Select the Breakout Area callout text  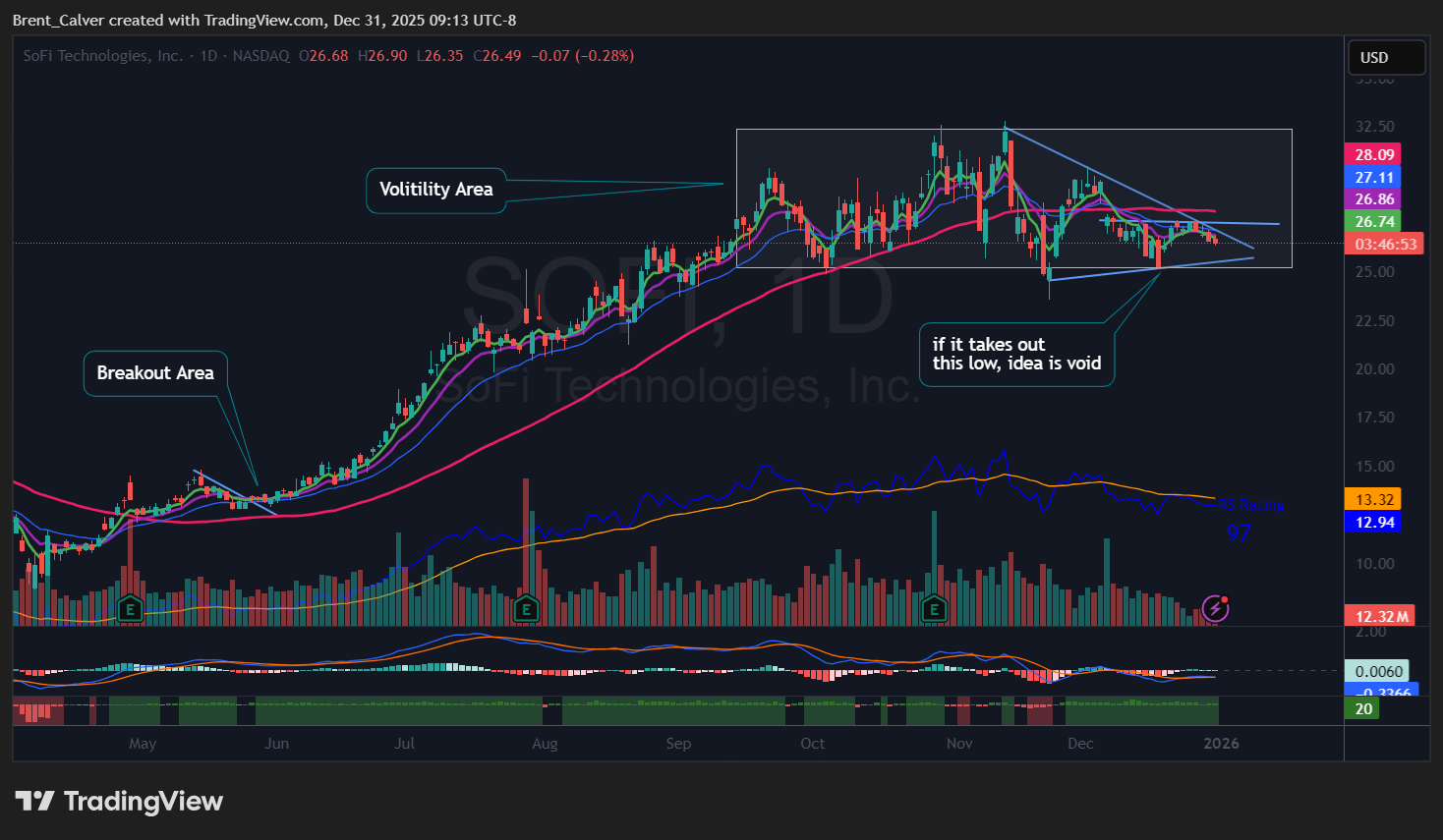coord(155,372)
